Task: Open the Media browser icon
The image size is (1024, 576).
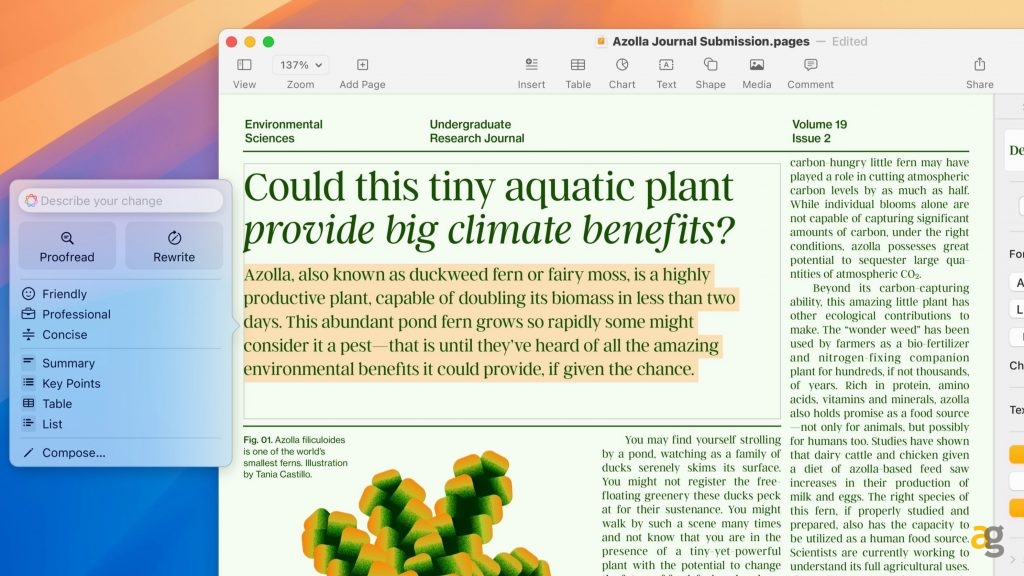Action: (756, 65)
